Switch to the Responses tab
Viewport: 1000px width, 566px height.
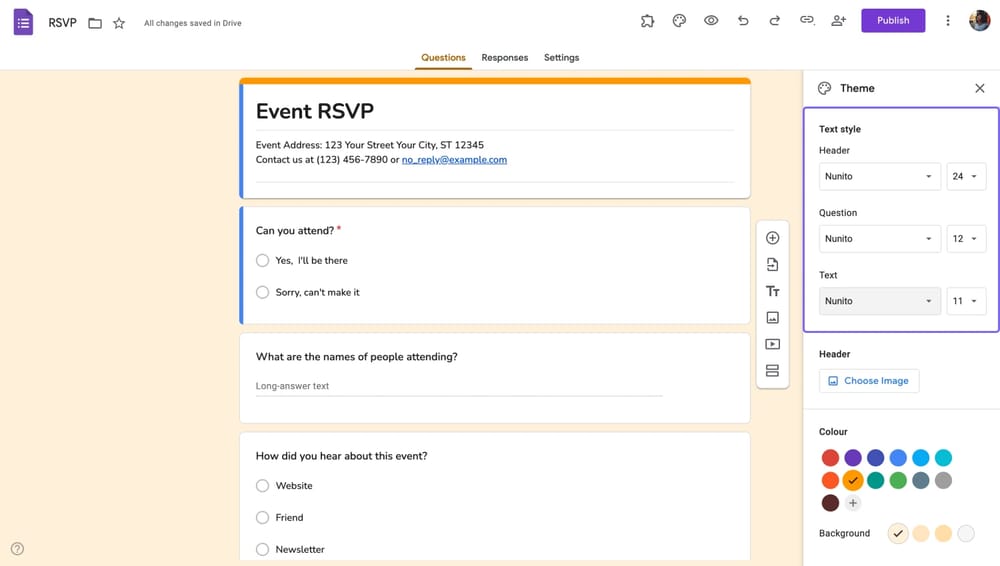coord(504,58)
